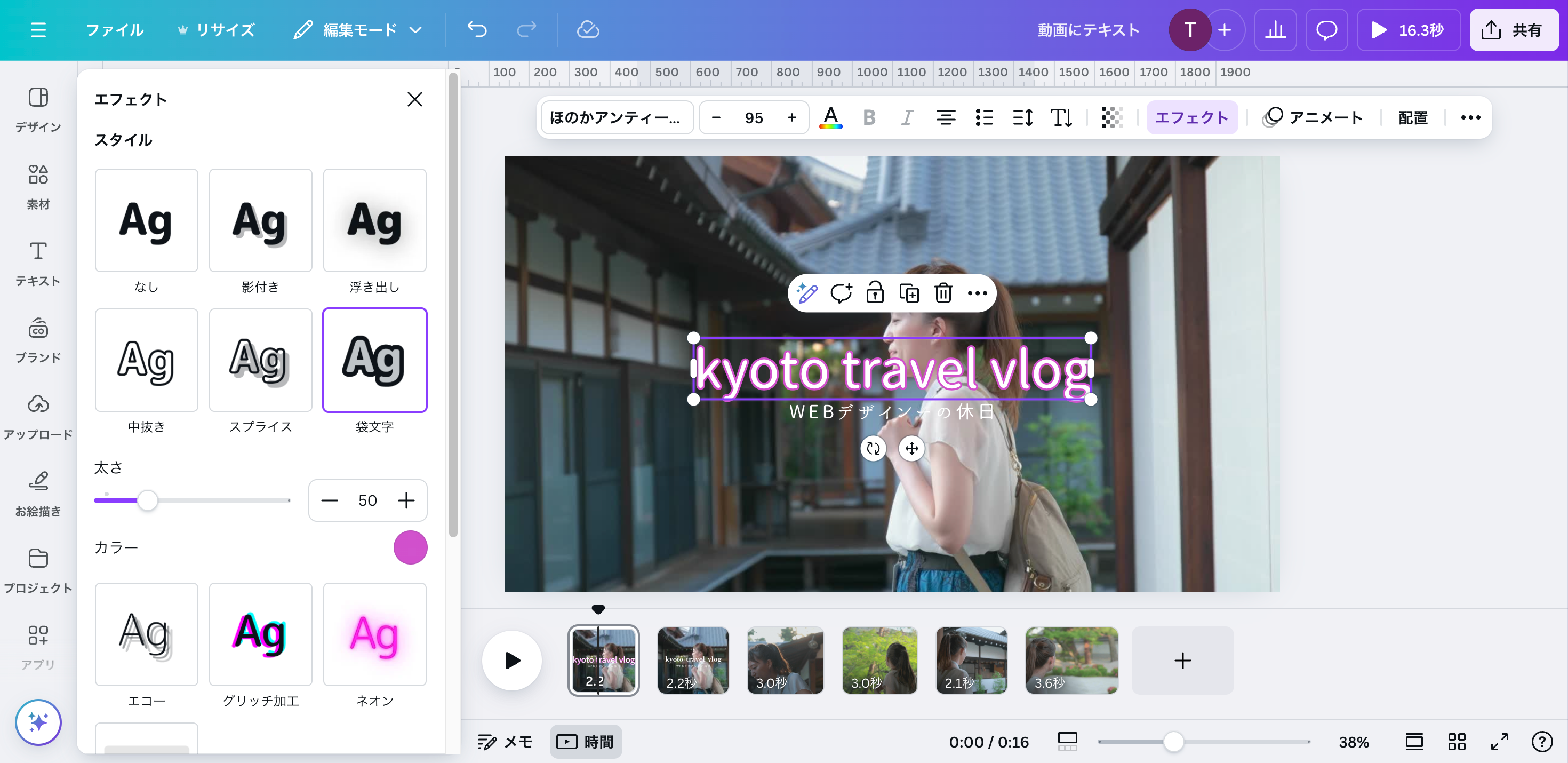Click the 配置 position button
1568x763 pixels.
pos(1413,117)
